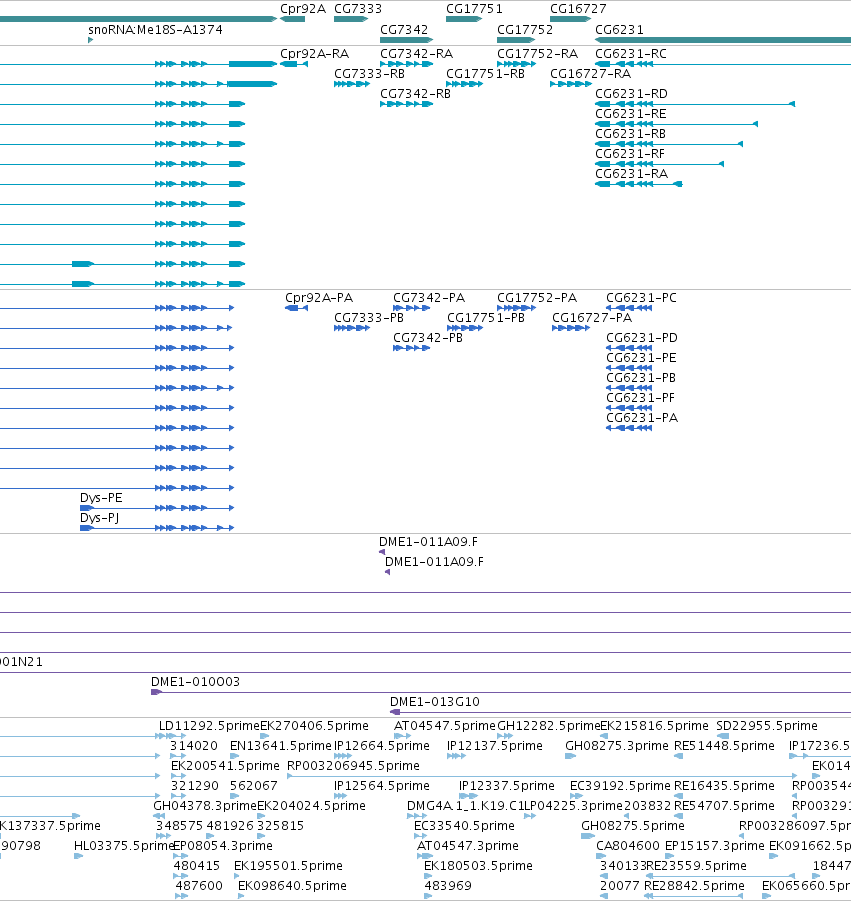Select the CG6231-RA transcript label
Viewport: 851px width, 901px height.
pos(631,174)
